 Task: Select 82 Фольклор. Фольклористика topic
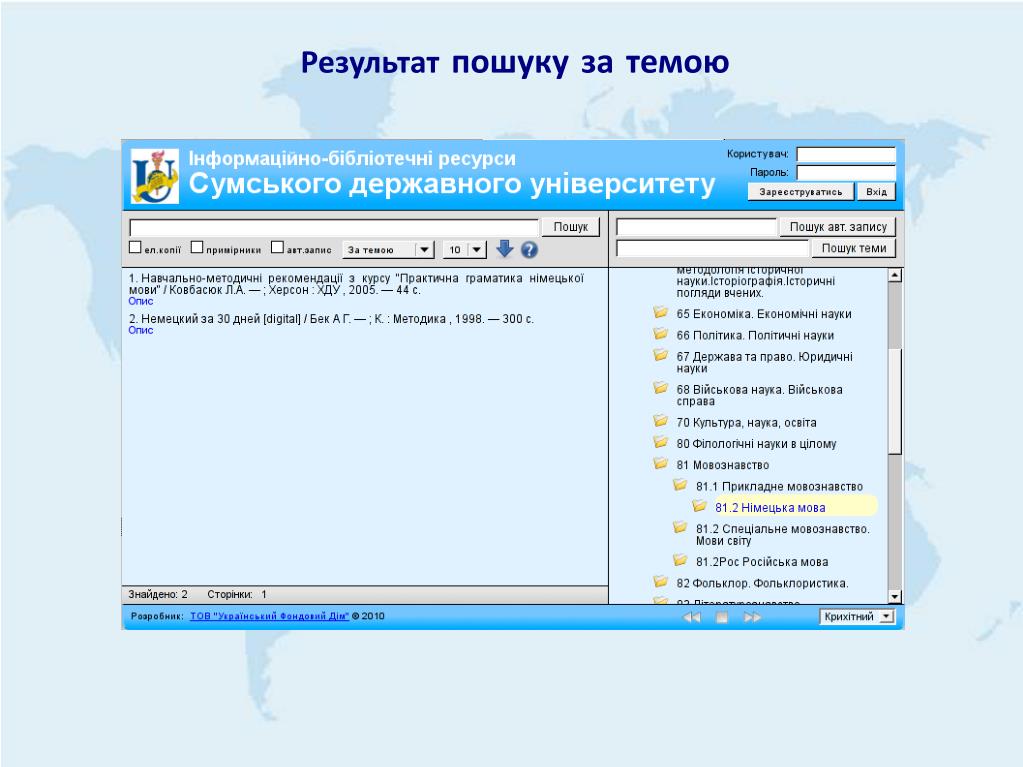[762, 584]
